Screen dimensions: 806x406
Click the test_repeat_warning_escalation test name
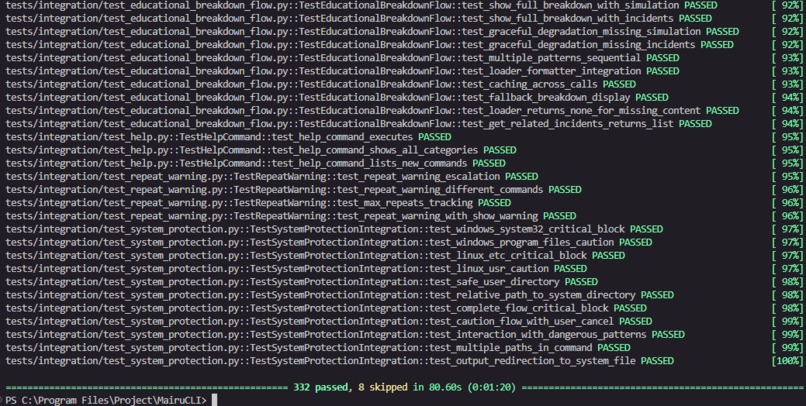pos(418,176)
